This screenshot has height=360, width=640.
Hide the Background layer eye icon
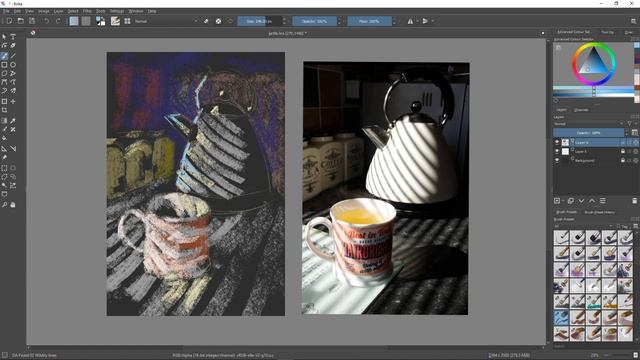[557, 160]
